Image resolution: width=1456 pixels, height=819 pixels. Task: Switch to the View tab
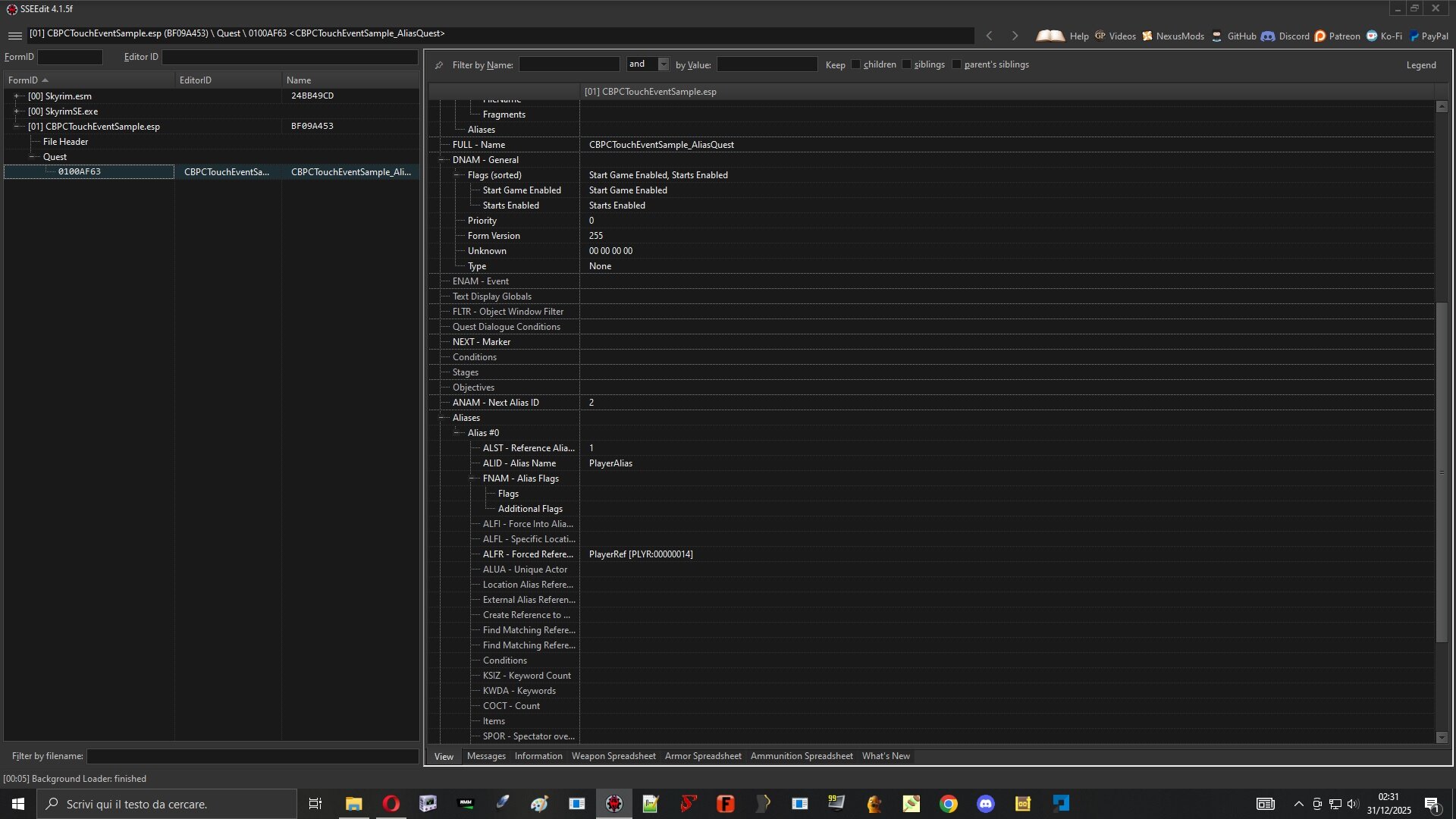coord(444,756)
